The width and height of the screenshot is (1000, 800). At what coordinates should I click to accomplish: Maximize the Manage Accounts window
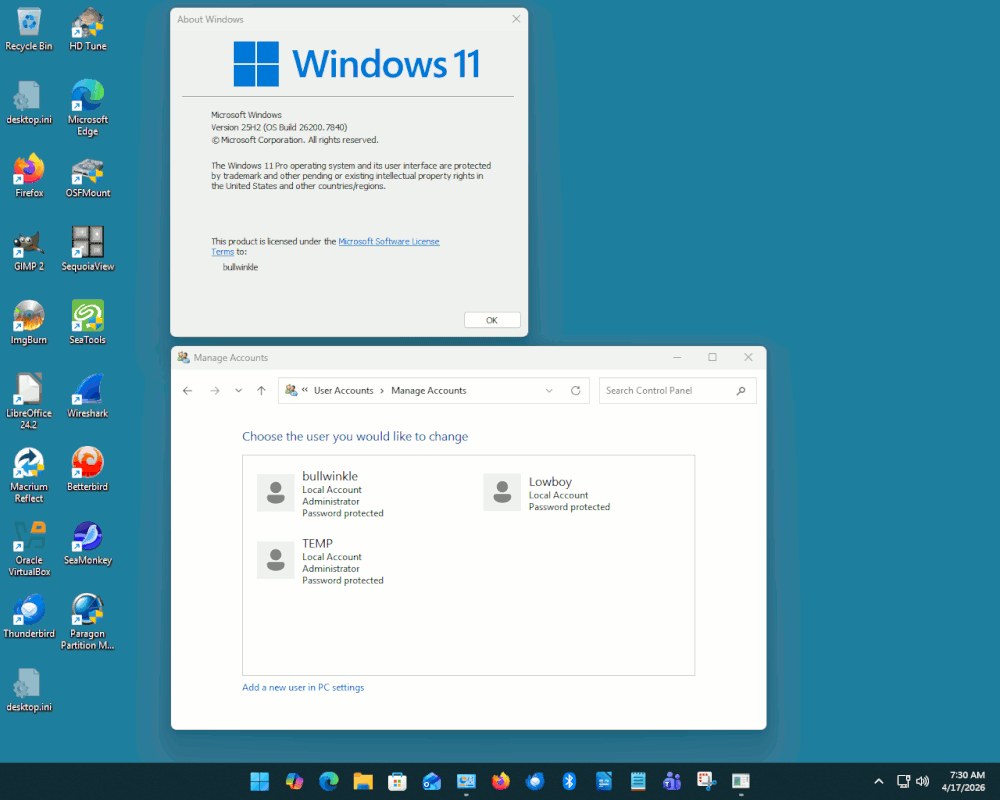[712, 357]
